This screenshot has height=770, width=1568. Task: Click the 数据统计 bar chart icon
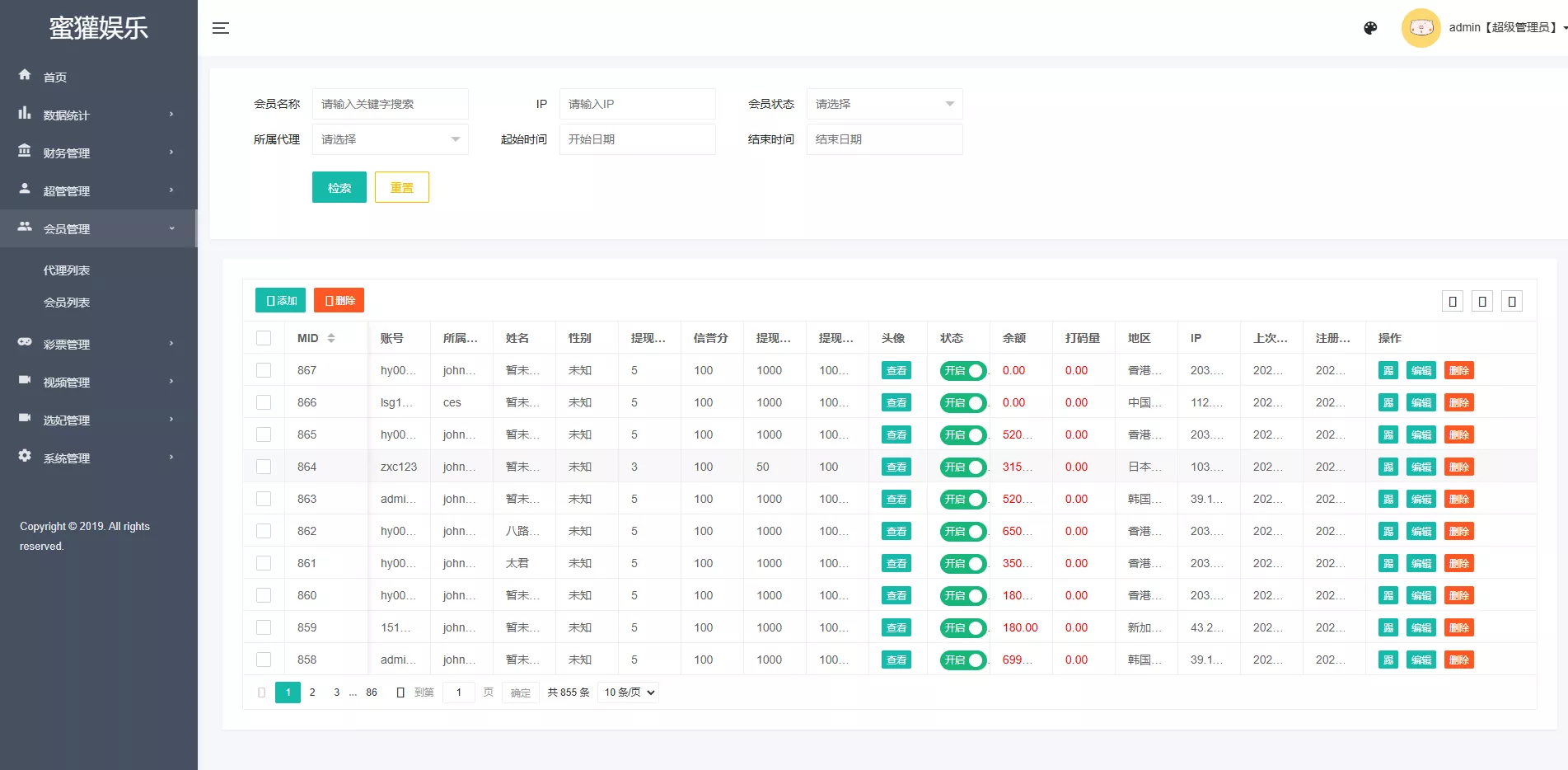(25, 113)
